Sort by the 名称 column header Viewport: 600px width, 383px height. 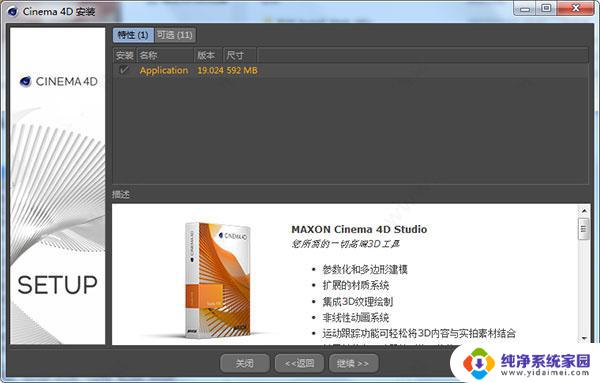coord(165,55)
